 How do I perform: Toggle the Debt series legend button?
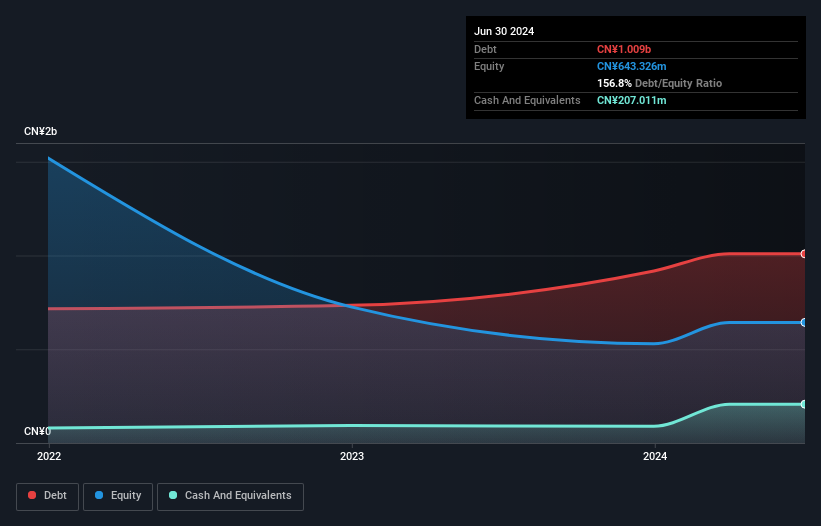click(x=48, y=496)
